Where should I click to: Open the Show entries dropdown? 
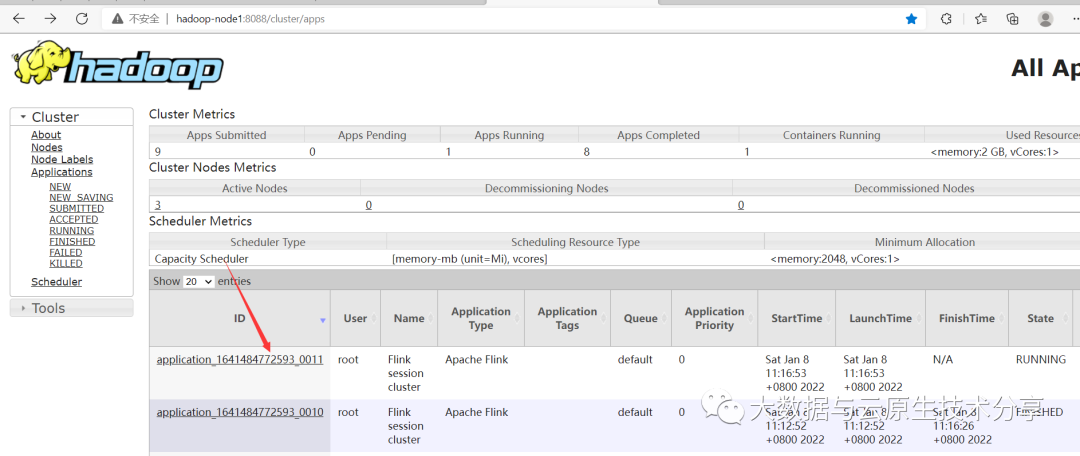(x=200, y=281)
